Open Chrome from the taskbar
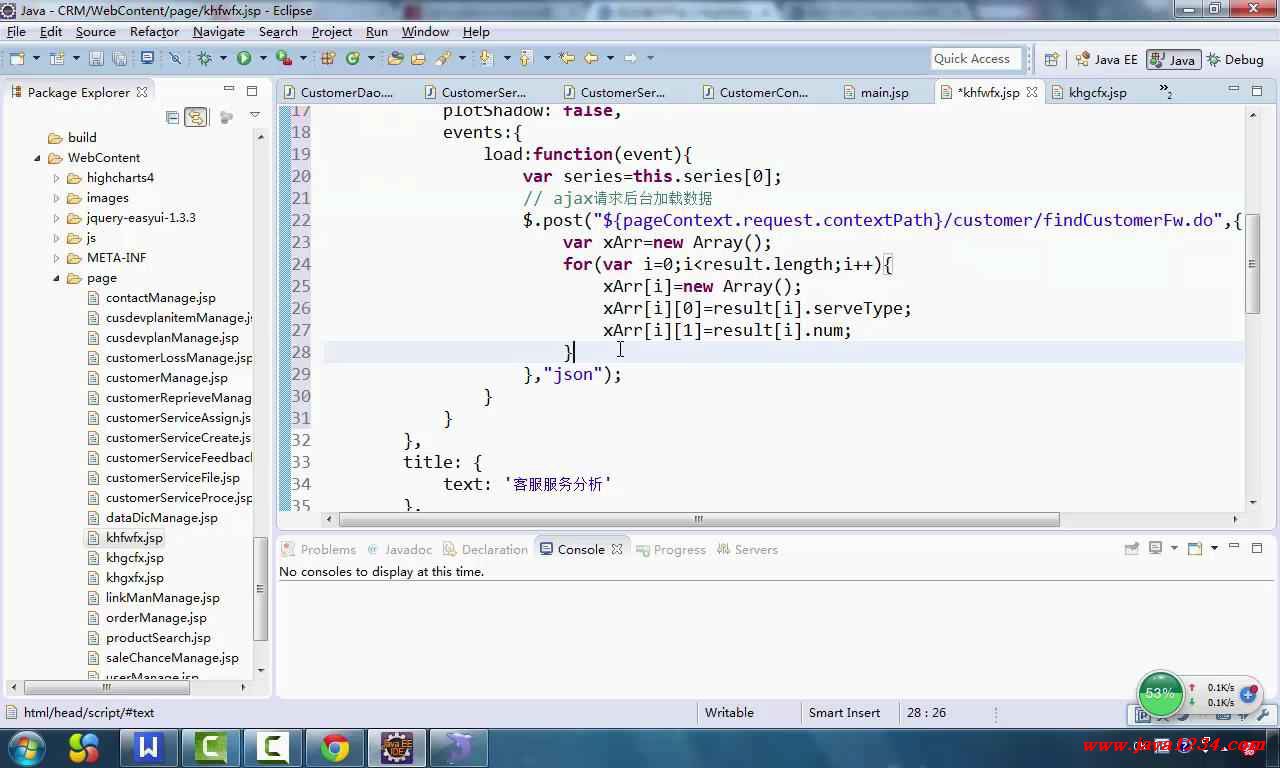 click(x=335, y=747)
